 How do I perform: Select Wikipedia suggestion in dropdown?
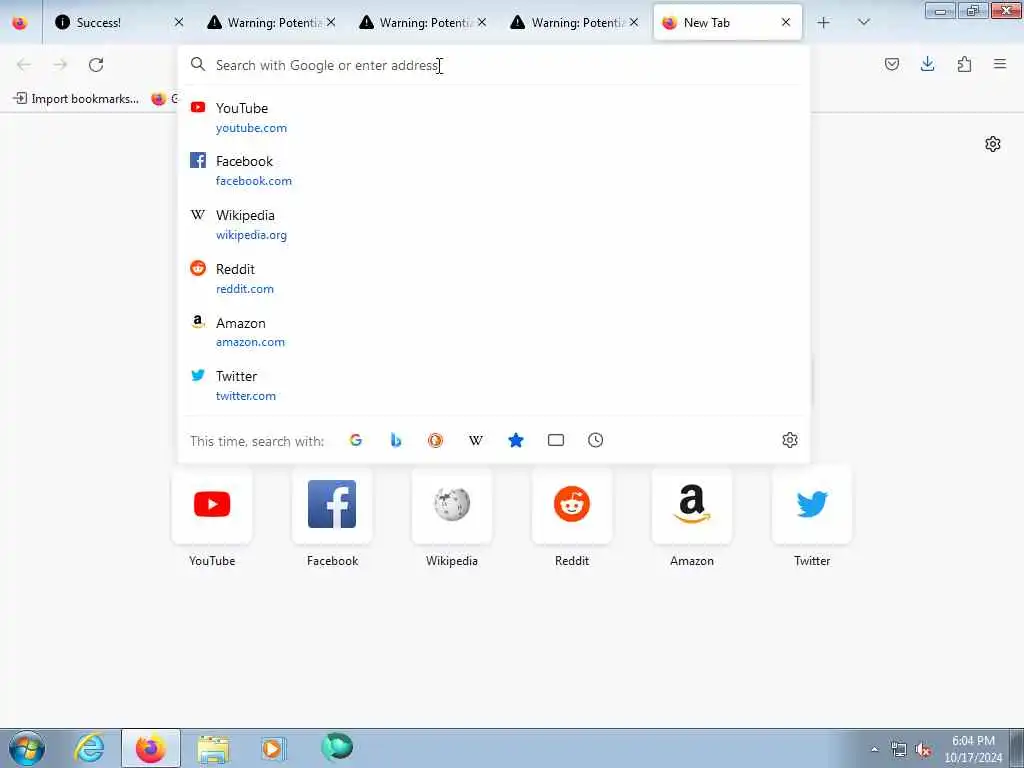tap(494, 225)
